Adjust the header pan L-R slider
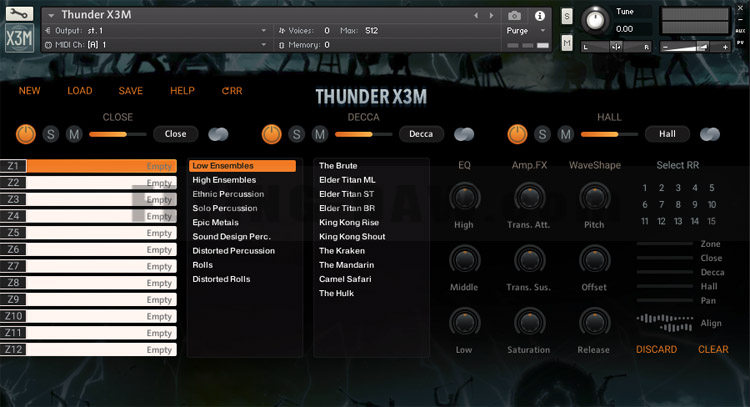 pos(616,47)
